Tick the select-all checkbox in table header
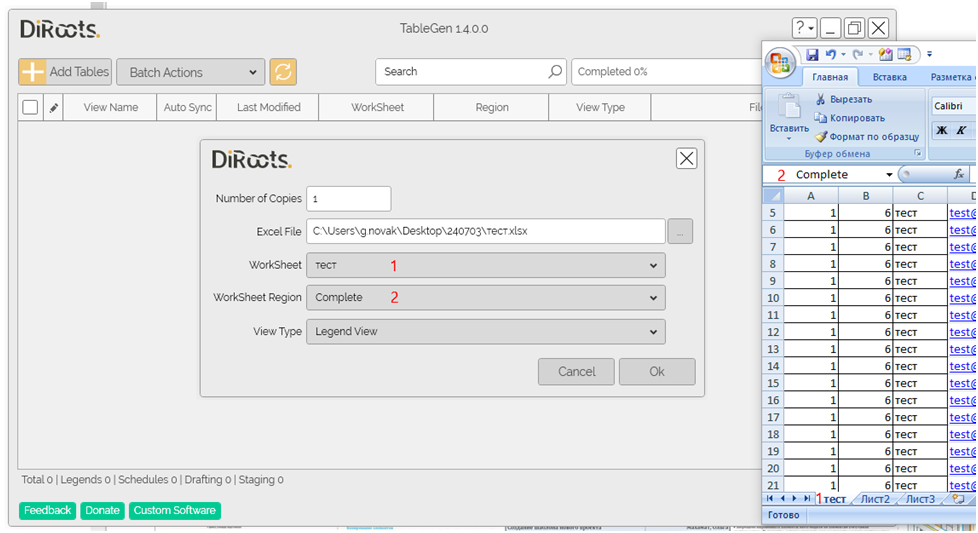Image resolution: width=978 pixels, height=533 pixels. (31, 108)
